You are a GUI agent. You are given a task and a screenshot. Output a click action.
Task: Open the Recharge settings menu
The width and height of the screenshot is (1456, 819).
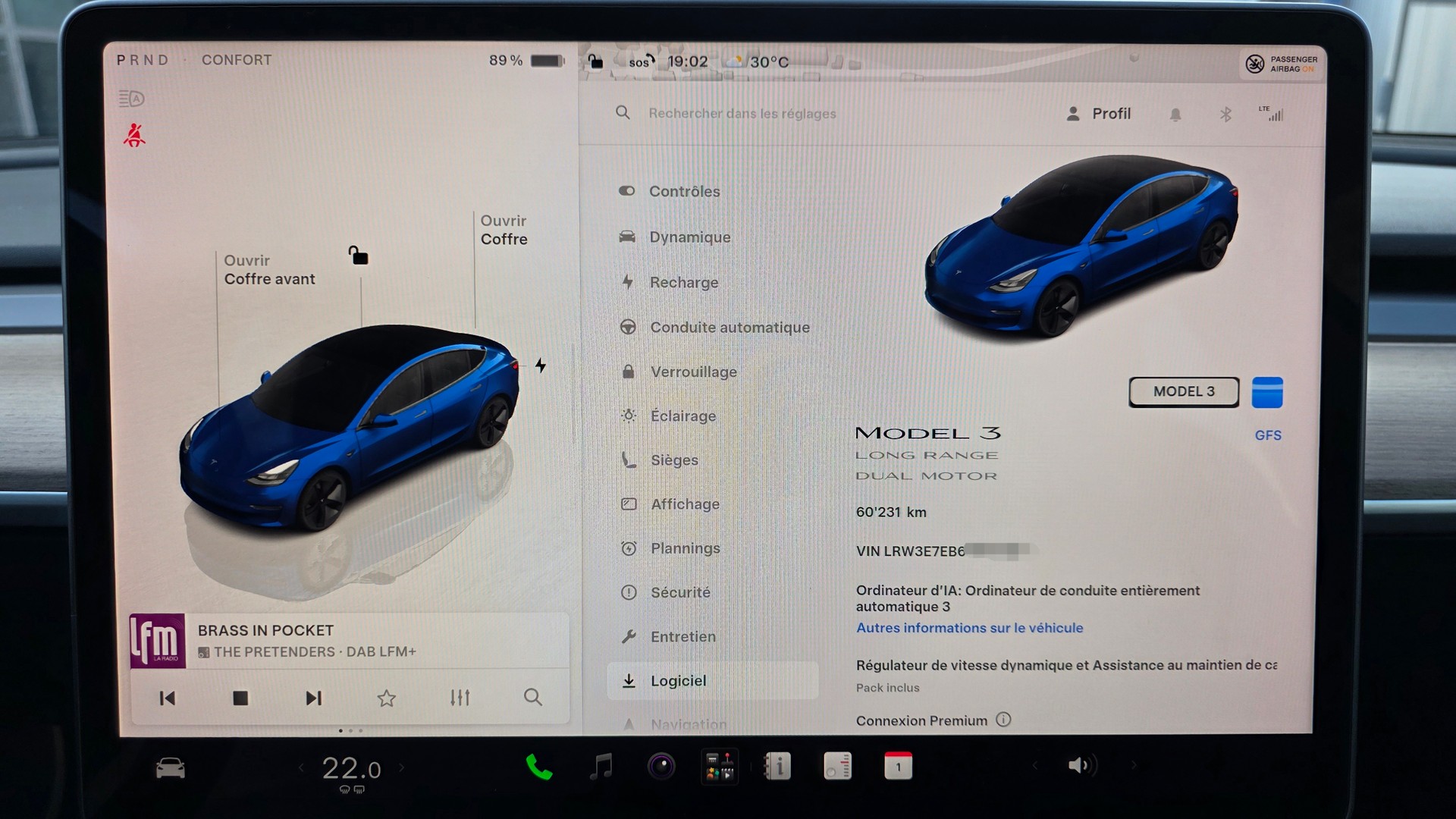669,282
